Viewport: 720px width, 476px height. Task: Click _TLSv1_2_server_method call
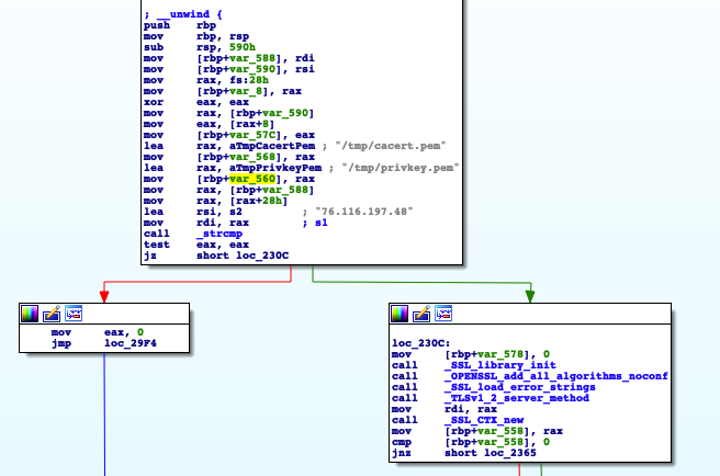515,397
